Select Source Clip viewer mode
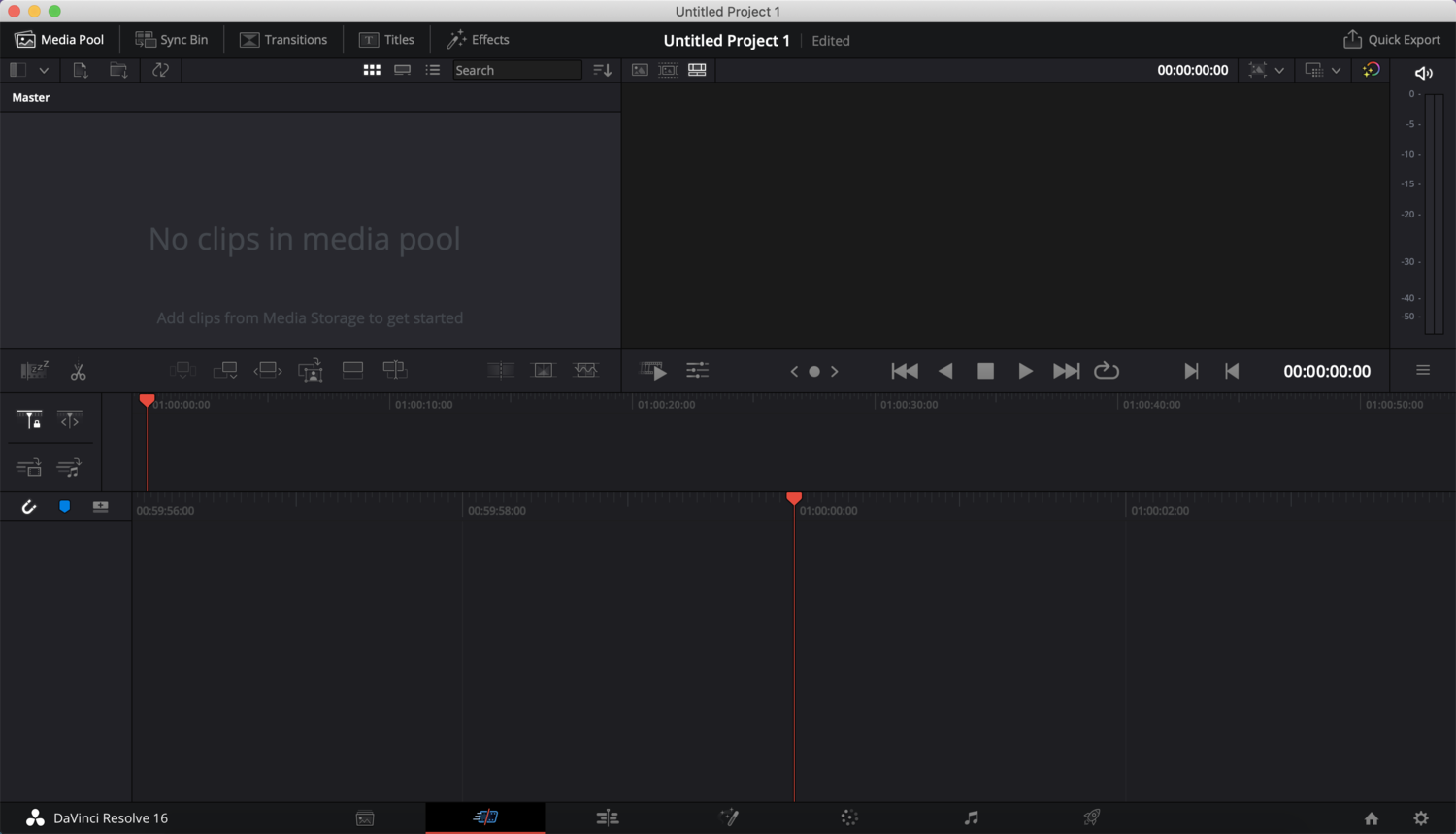This screenshot has height=834, width=1456. [x=640, y=70]
